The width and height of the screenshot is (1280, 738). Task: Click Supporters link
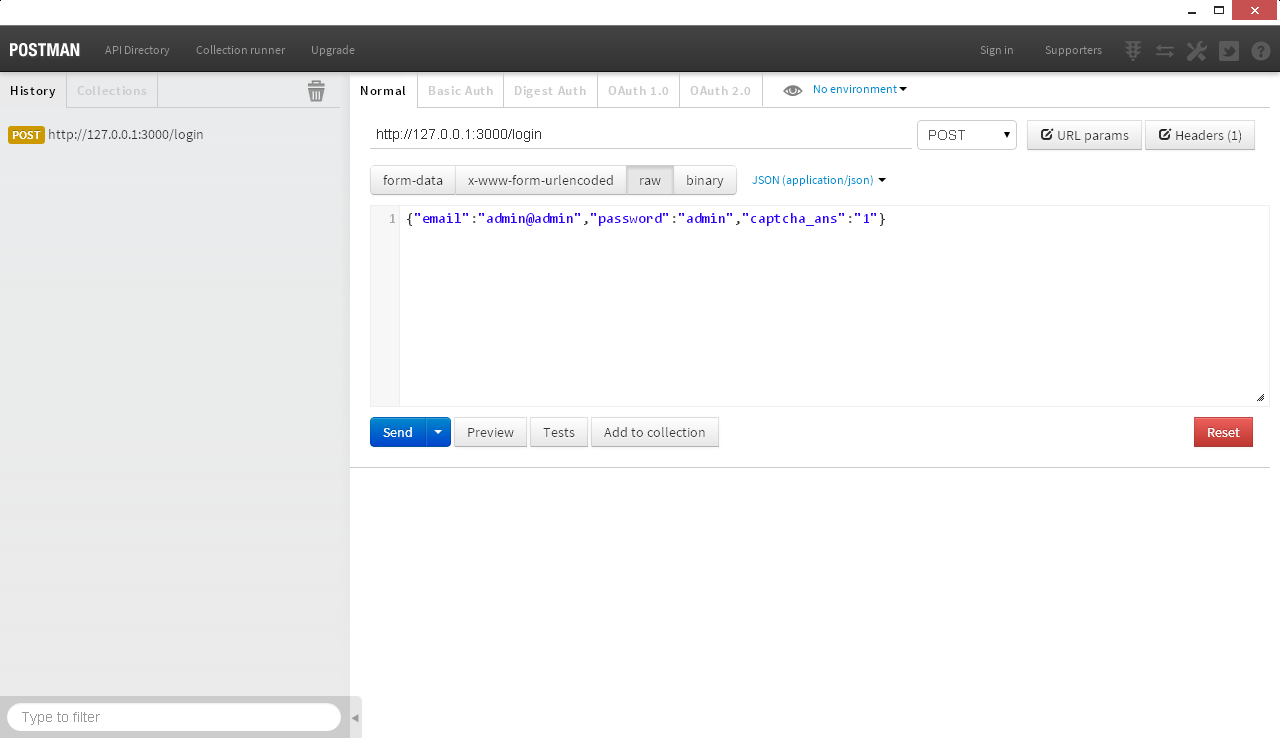tap(1073, 50)
